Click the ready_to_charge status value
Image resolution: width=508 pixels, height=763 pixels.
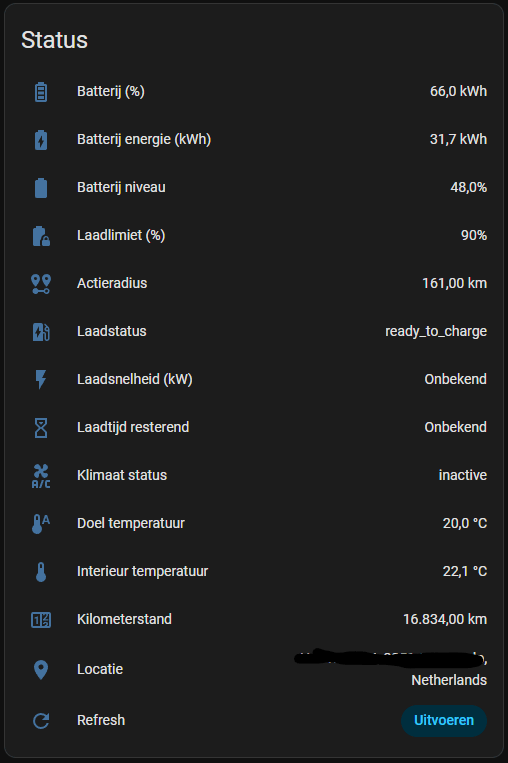pos(436,331)
